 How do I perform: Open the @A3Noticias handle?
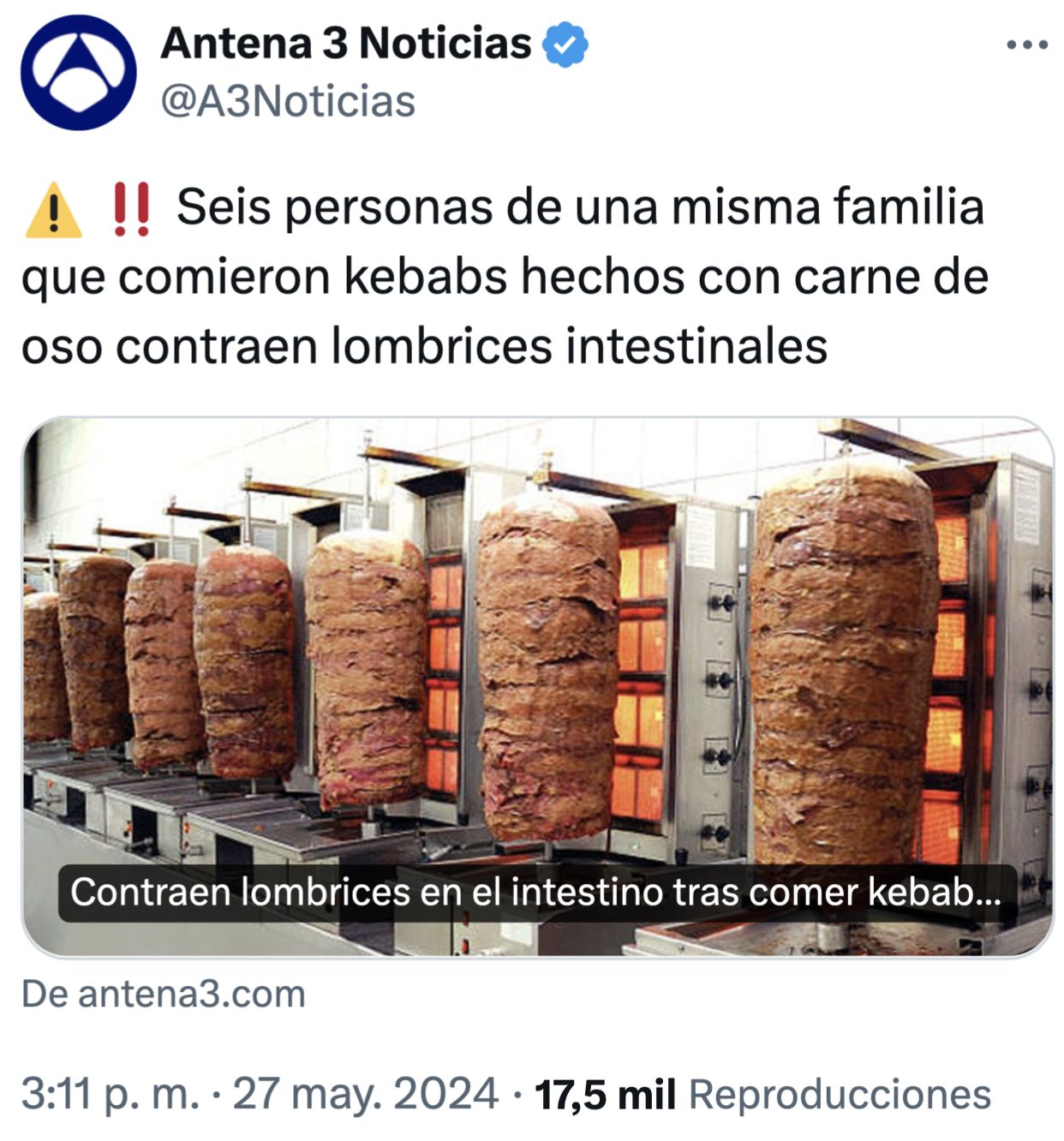(288, 101)
